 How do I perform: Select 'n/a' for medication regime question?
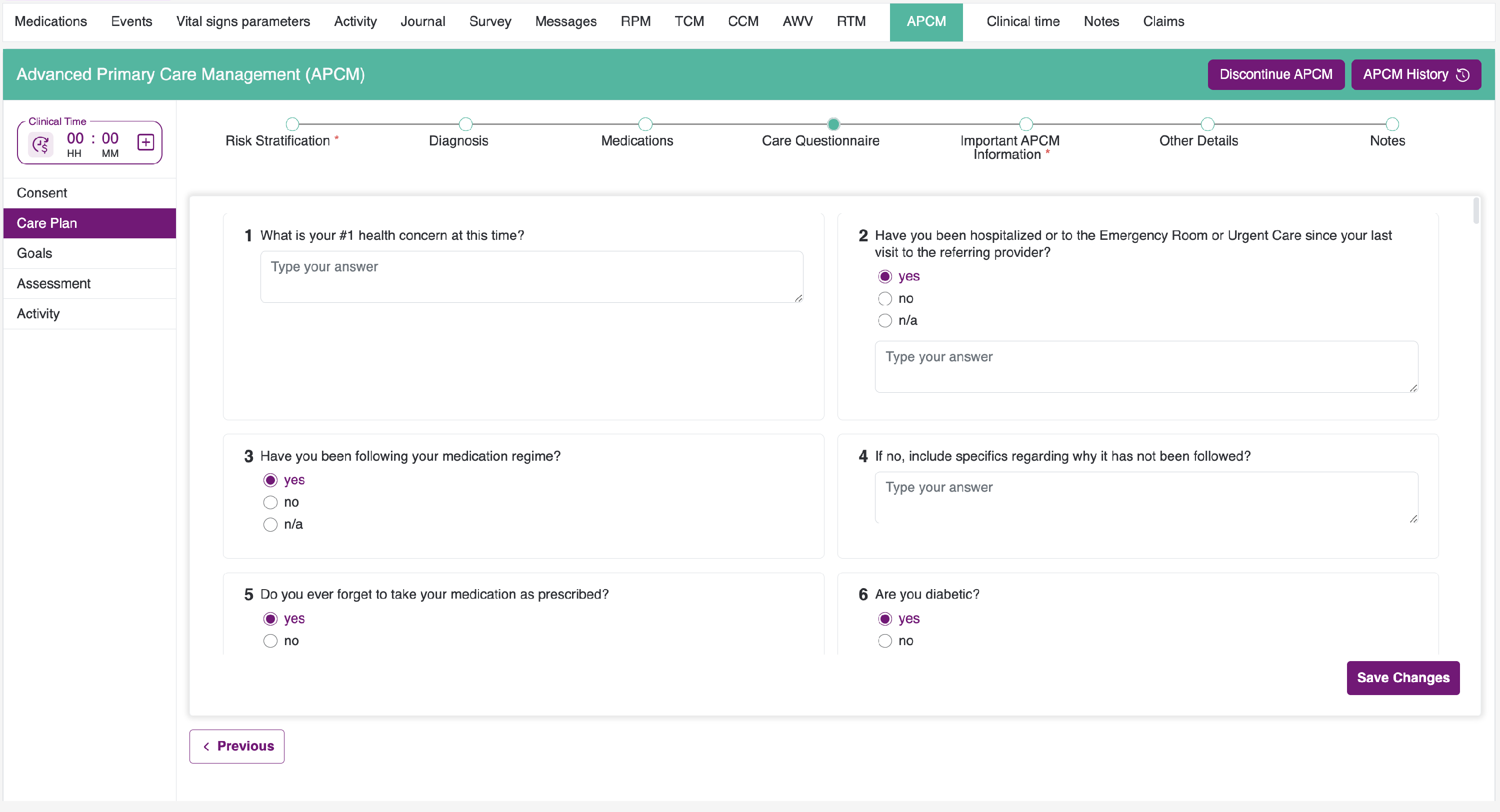[270, 525]
